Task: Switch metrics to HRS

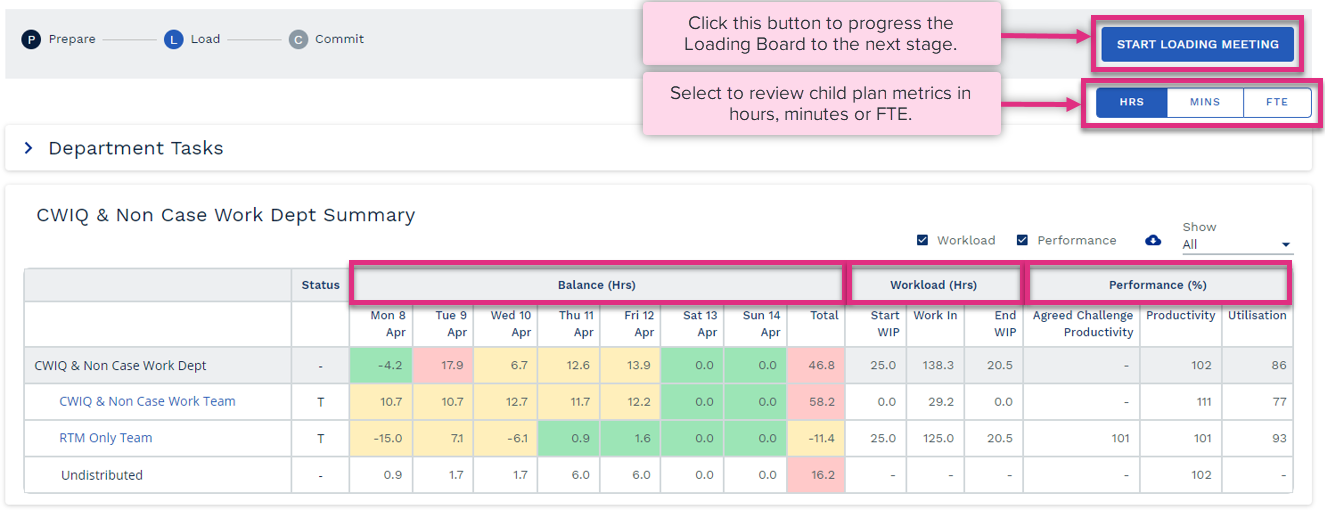Action: point(1132,102)
